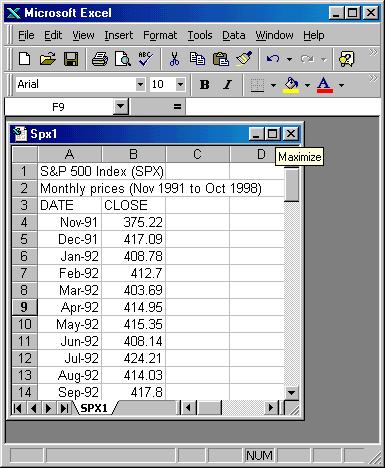The width and height of the screenshot is (385, 468).
Task: Open the Data menu
Action: (234, 35)
